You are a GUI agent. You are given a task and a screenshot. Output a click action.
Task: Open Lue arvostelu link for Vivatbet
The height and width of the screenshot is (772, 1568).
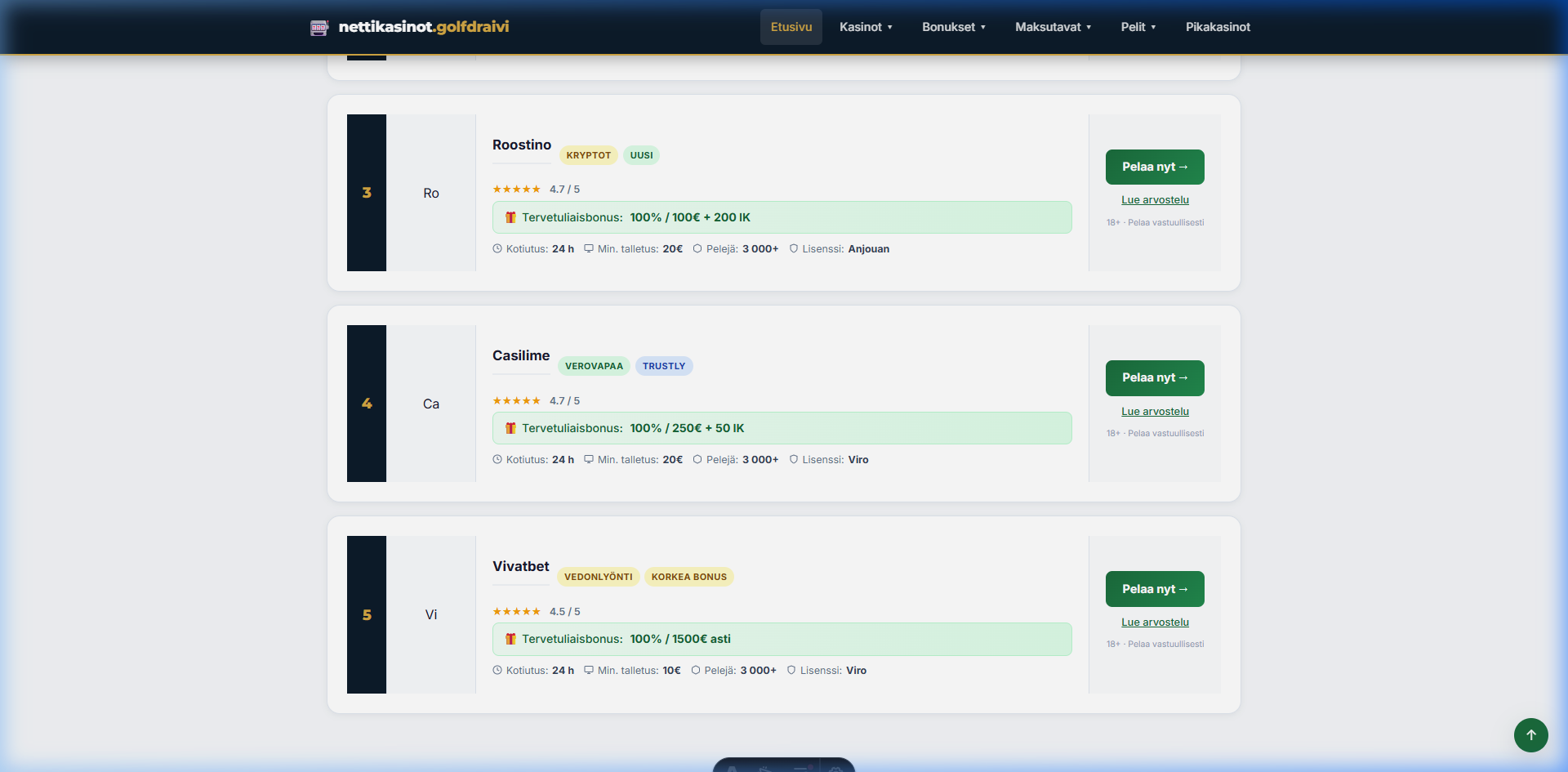1155,623
